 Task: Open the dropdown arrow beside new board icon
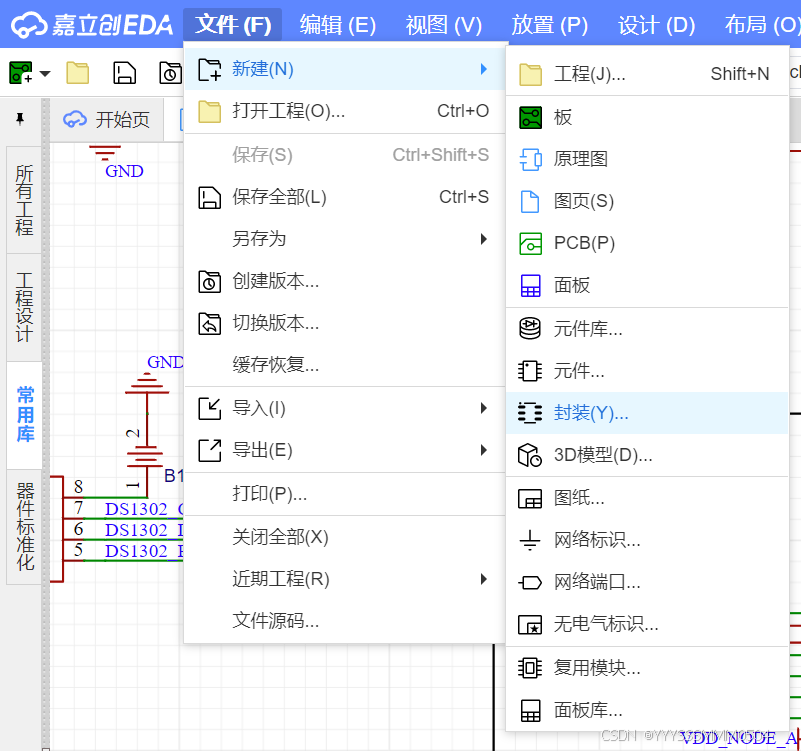[x=45, y=73]
